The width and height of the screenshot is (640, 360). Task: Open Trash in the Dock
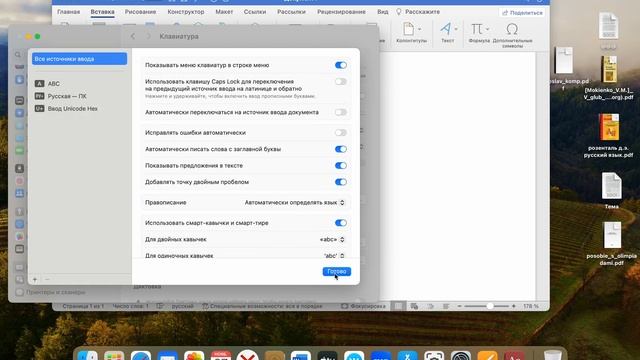point(552,355)
